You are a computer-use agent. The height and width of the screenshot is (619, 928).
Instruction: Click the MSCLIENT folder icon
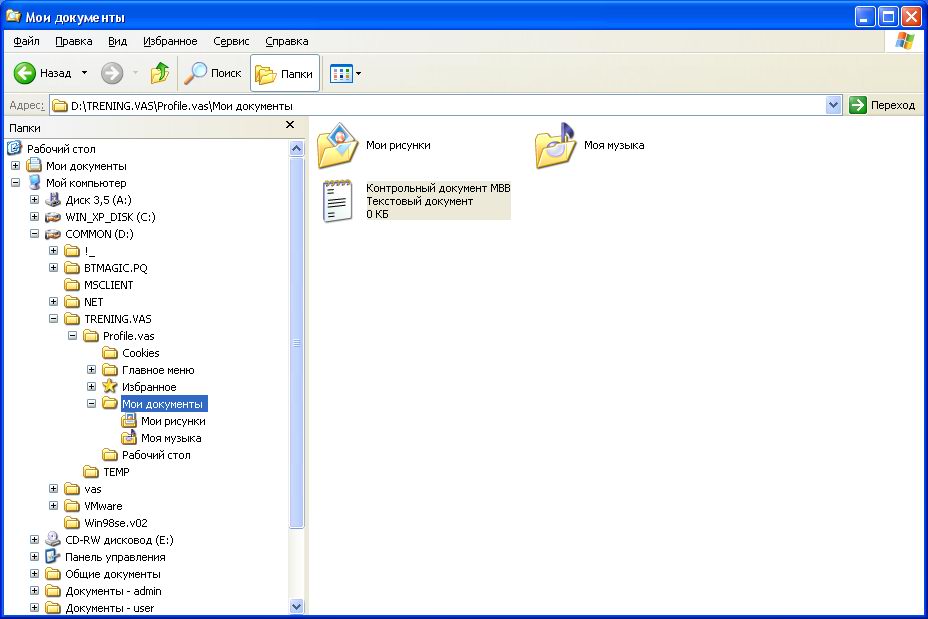pos(72,285)
